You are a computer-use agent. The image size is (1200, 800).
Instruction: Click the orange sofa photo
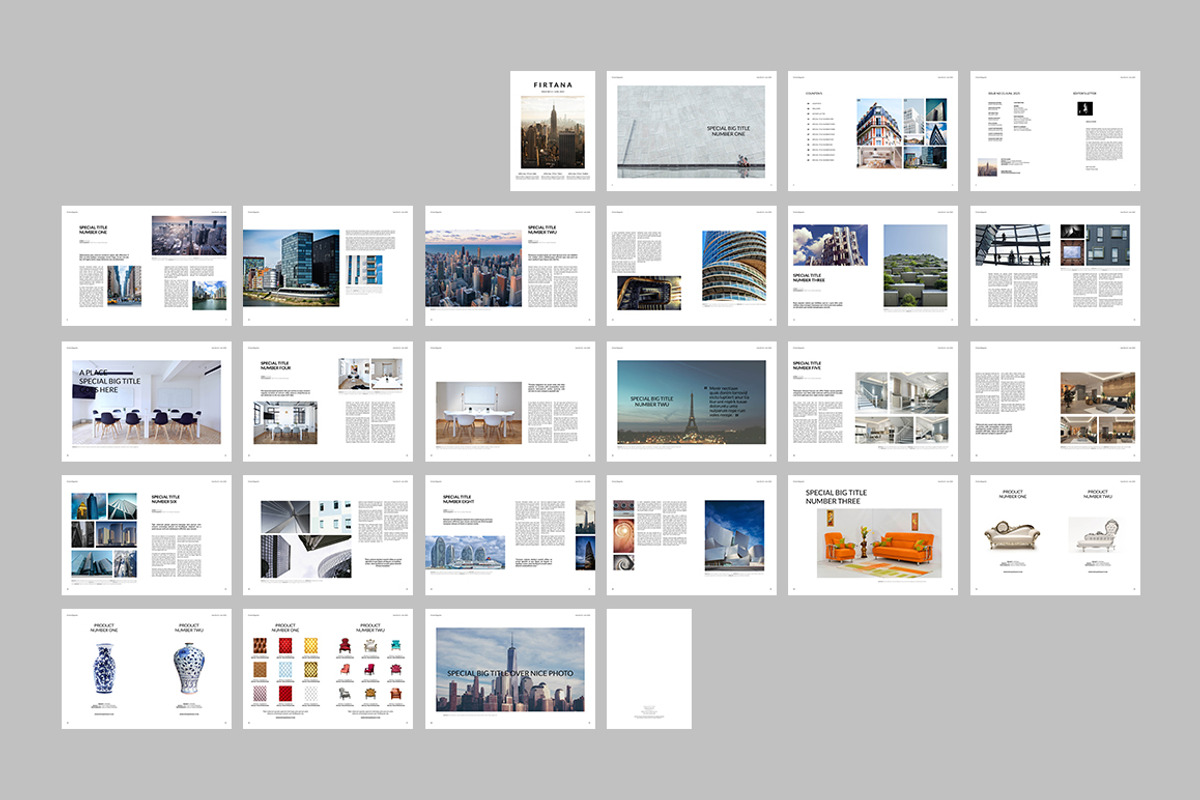click(879, 543)
